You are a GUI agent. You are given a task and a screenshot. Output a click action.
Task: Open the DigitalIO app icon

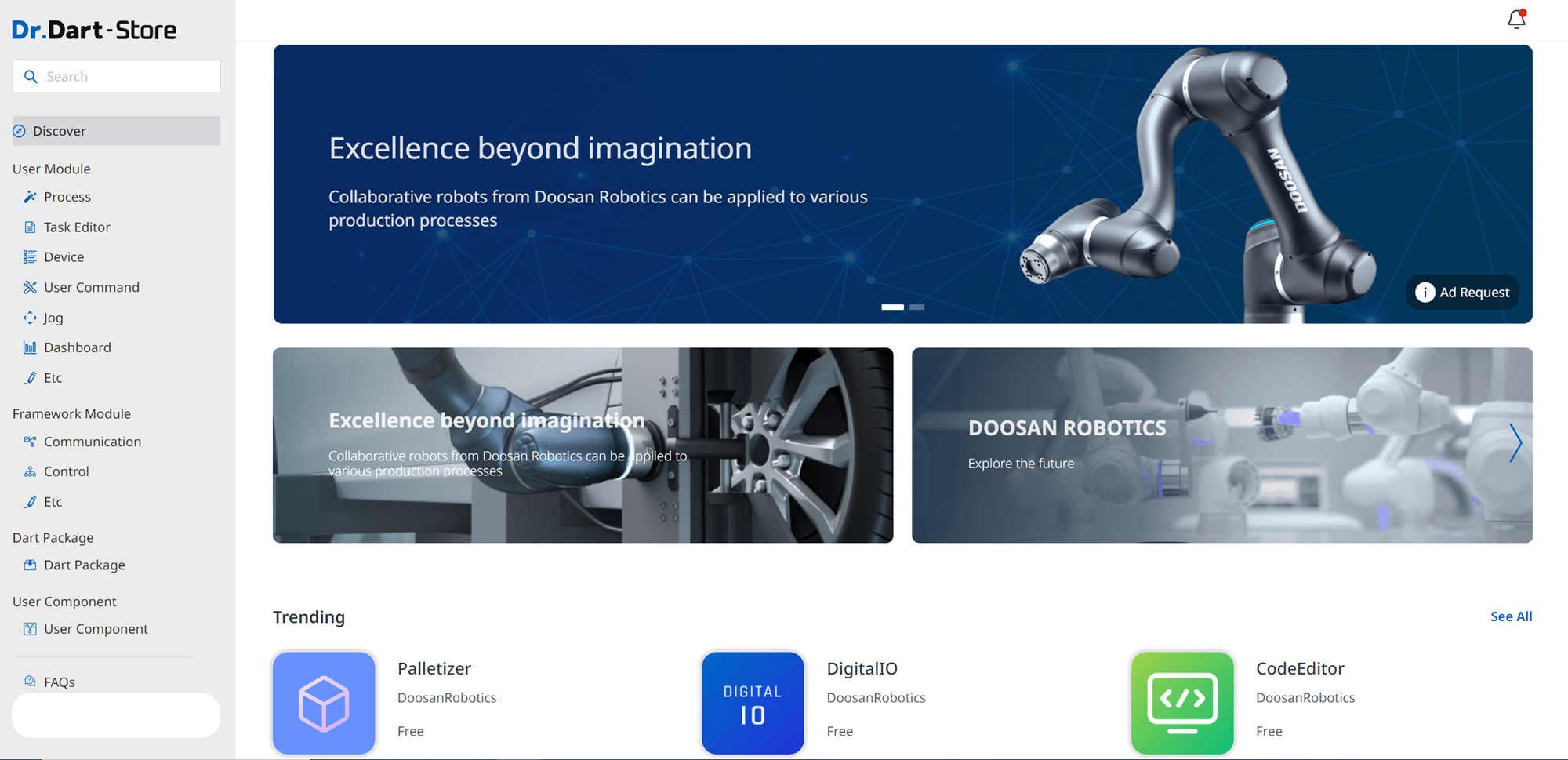[753, 703]
